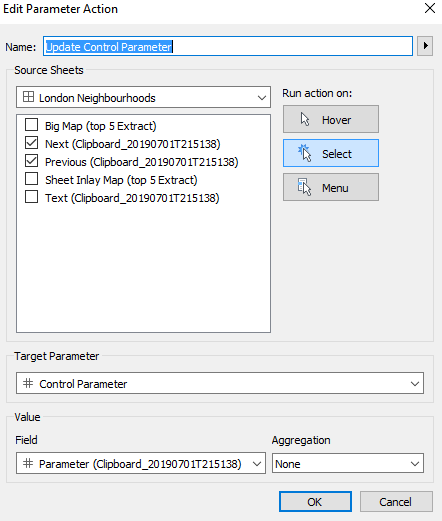Click the Hover cursor icon
442x521 pixels.
pyautogui.click(x=305, y=119)
